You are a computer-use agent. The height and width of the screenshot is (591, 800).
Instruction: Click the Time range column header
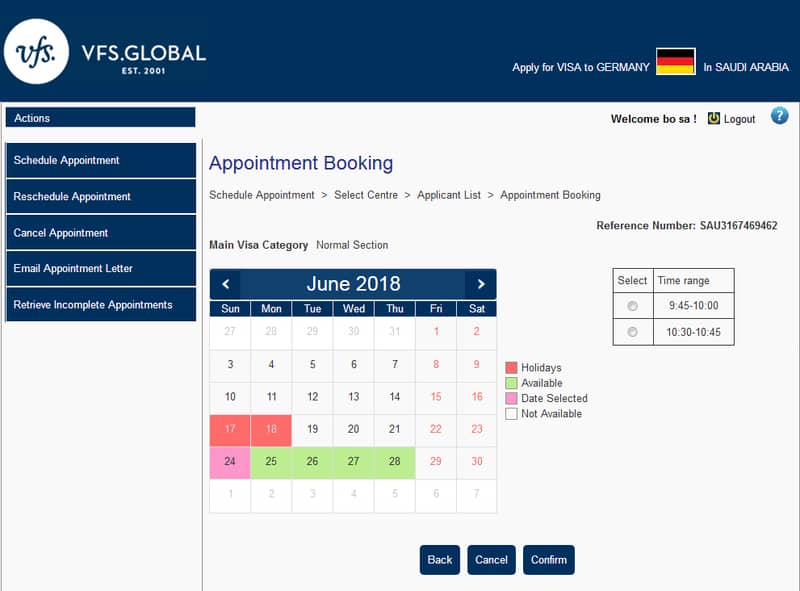(x=693, y=281)
